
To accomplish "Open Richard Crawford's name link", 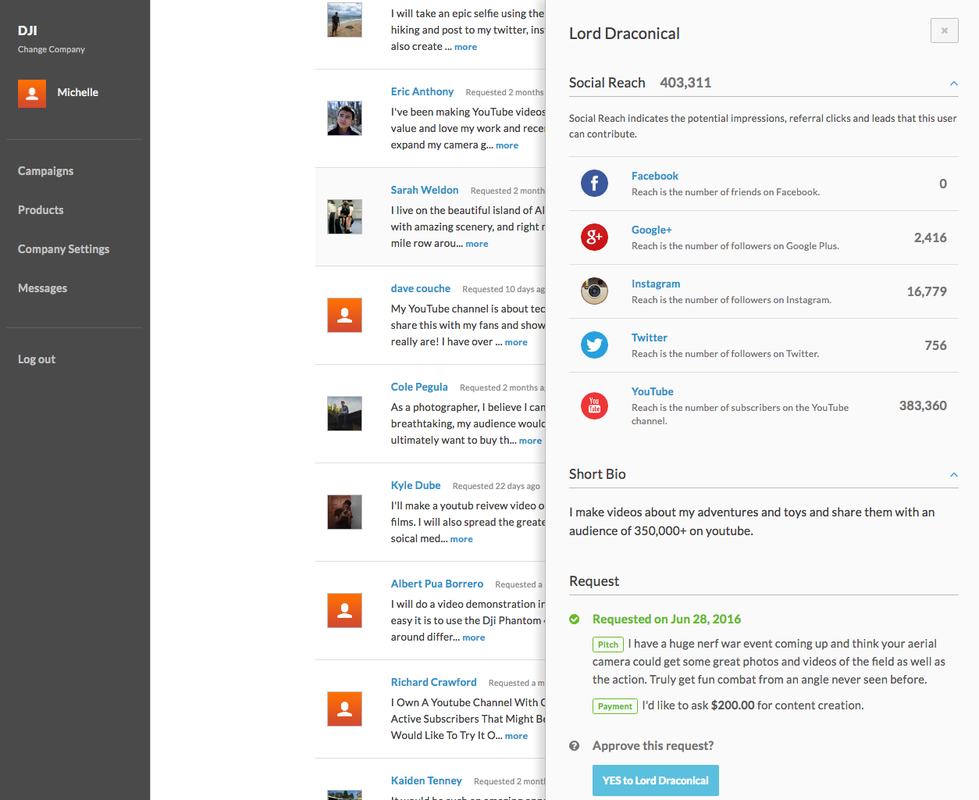I will tap(433, 682).
